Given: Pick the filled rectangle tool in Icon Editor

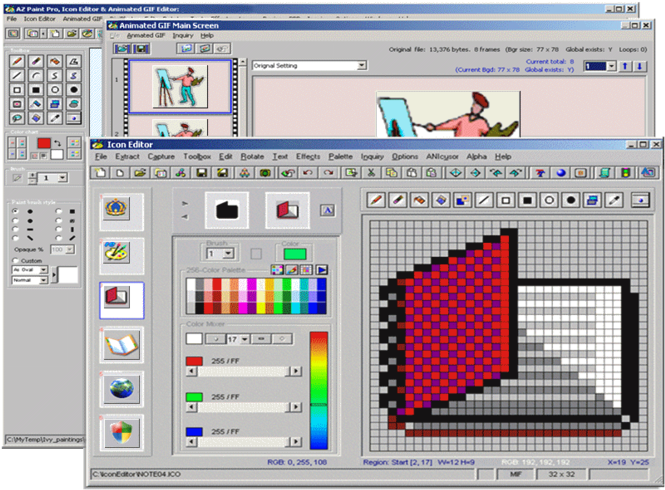Looking at the screenshot, I should point(527,200).
